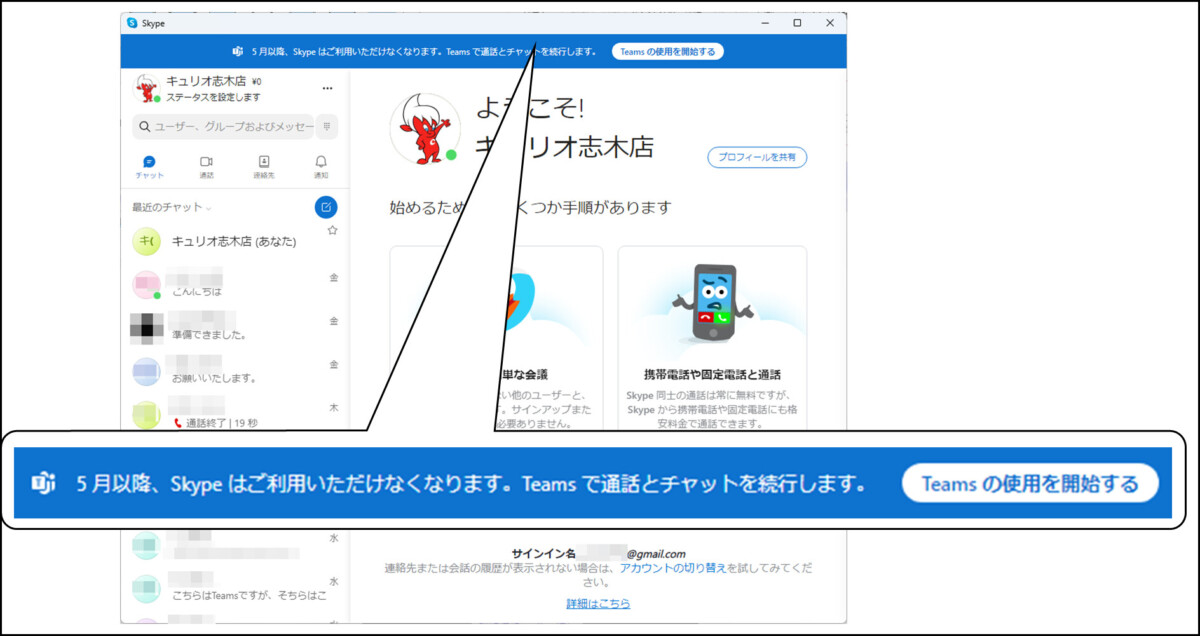Click 'ステータスを設定します' status text
Image resolution: width=1200 pixels, height=636 pixels.
(x=213, y=97)
